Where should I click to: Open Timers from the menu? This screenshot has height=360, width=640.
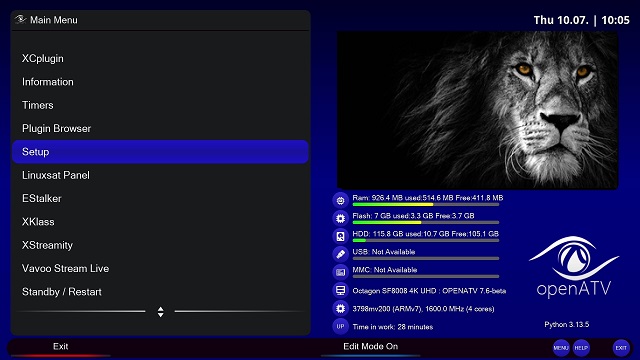(160, 105)
